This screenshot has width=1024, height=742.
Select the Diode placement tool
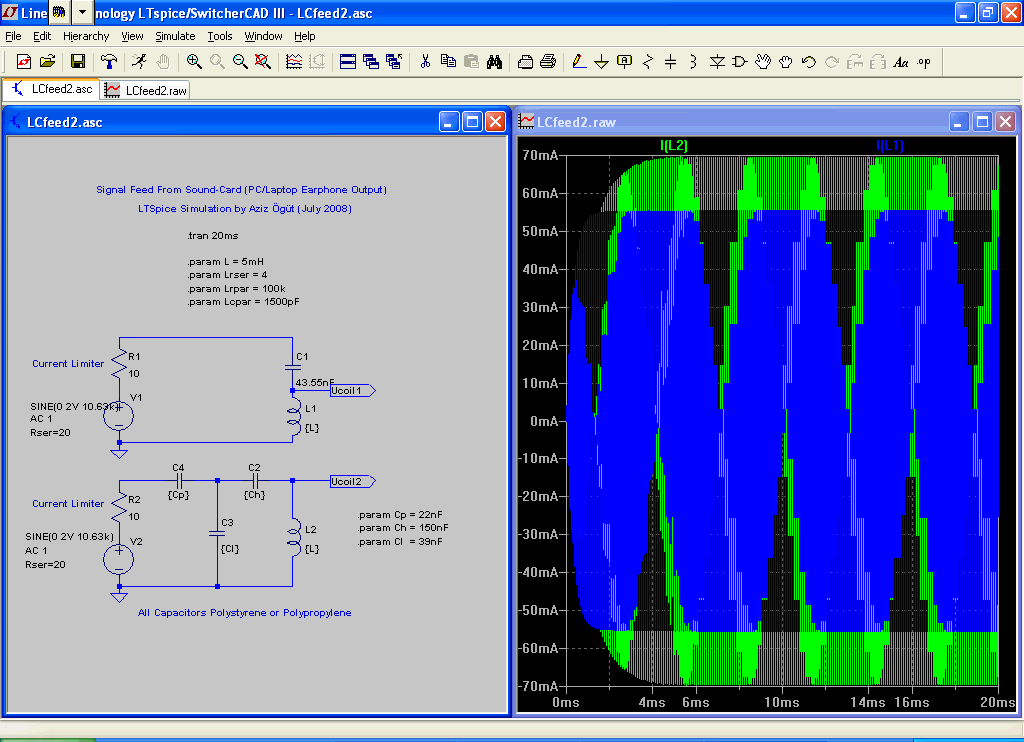(x=717, y=61)
